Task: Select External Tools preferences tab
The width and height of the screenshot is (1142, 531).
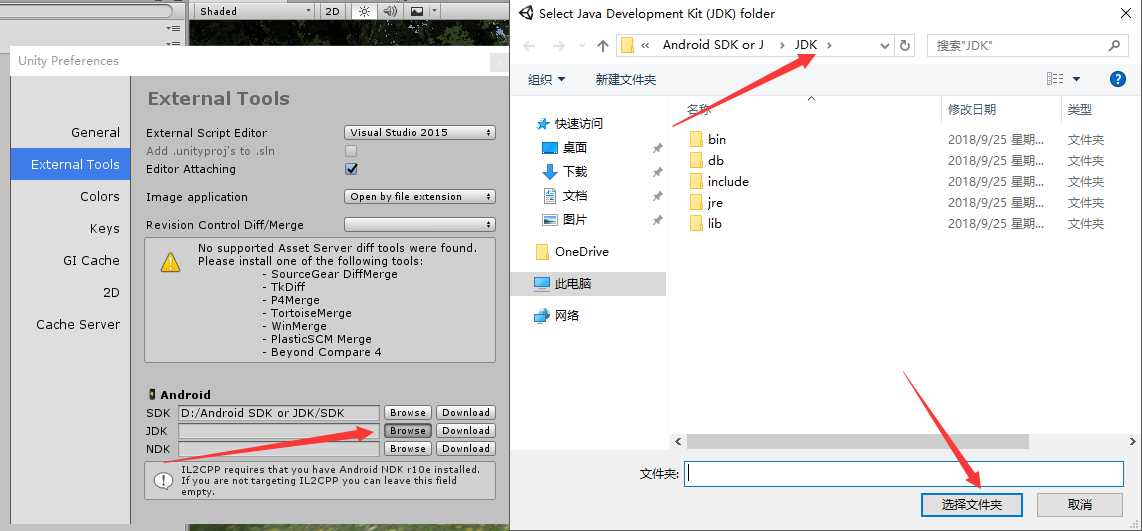Action: 71,165
